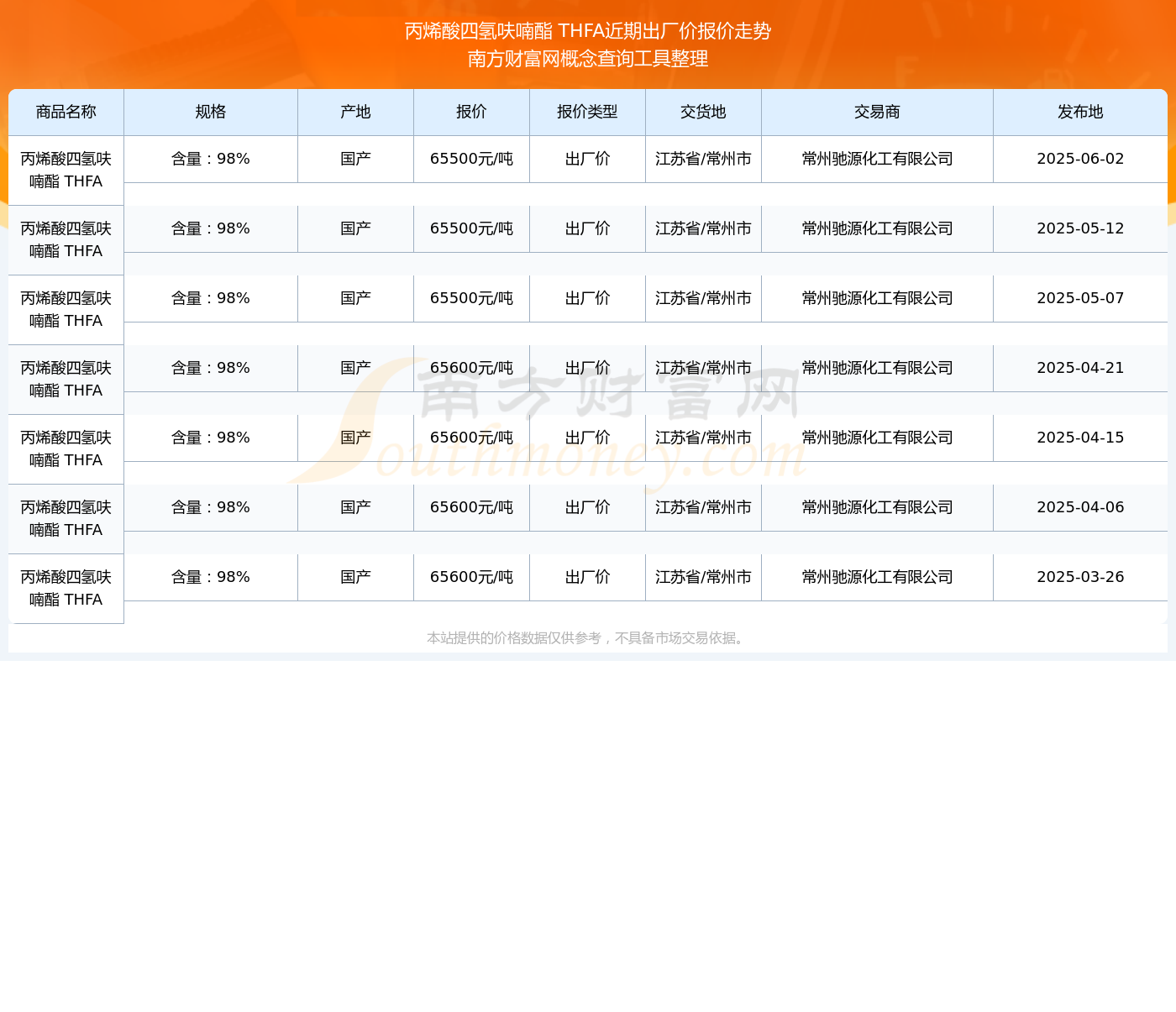
Task: Click 含量：98% in the 2025-05-12 row
Action: (211, 228)
